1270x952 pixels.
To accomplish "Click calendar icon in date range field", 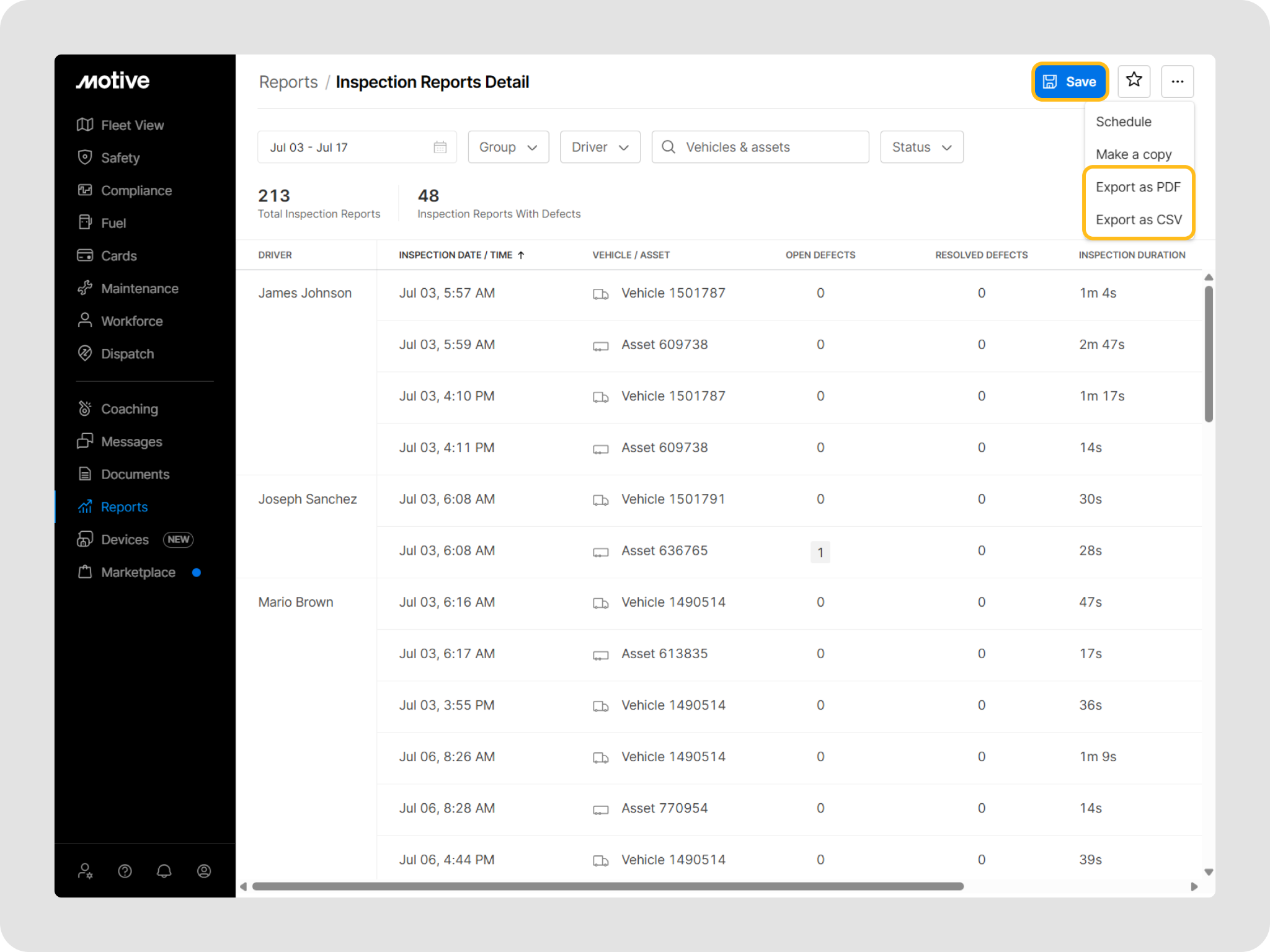I will (x=440, y=147).
